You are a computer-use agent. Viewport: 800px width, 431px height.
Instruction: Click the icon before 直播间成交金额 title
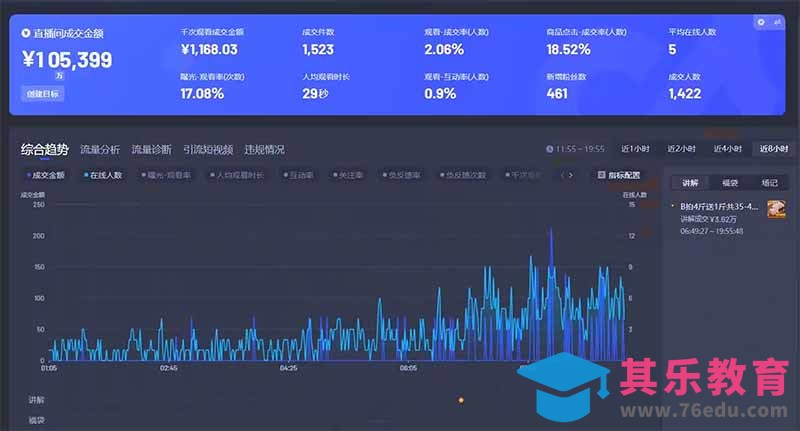click(26, 33)
